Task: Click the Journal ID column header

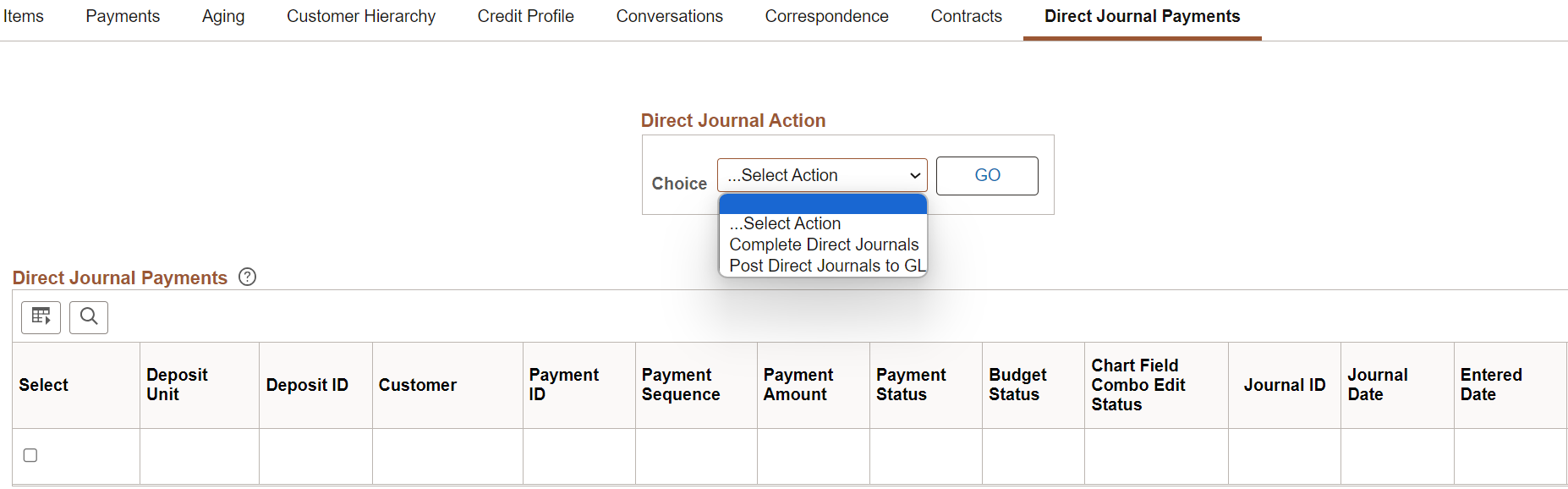Action: 1285,385
